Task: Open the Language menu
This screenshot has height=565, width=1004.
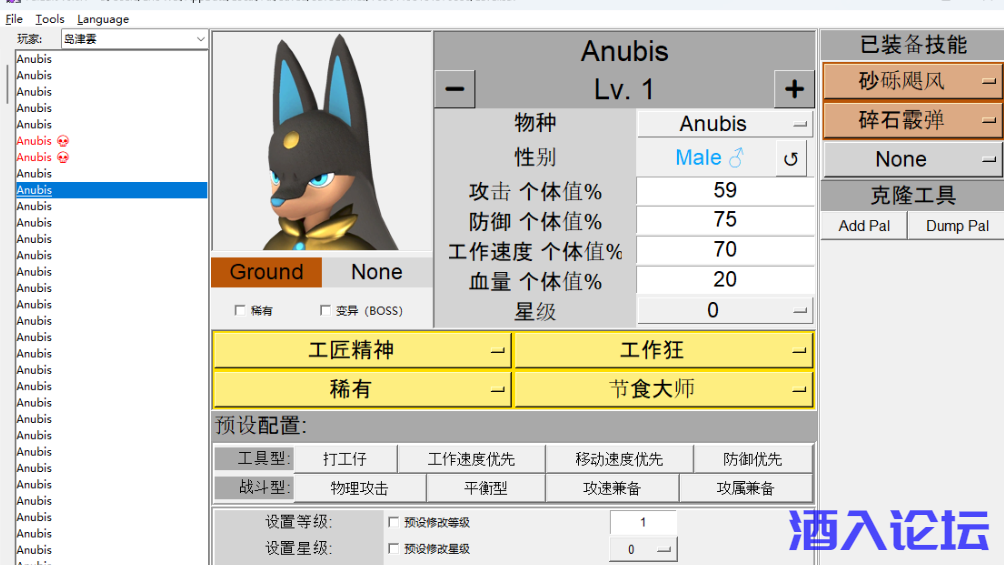Action: click(x=103, y=19)
